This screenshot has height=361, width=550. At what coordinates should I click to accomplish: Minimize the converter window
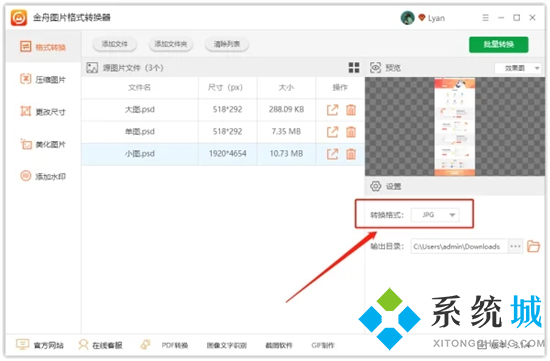501,18
